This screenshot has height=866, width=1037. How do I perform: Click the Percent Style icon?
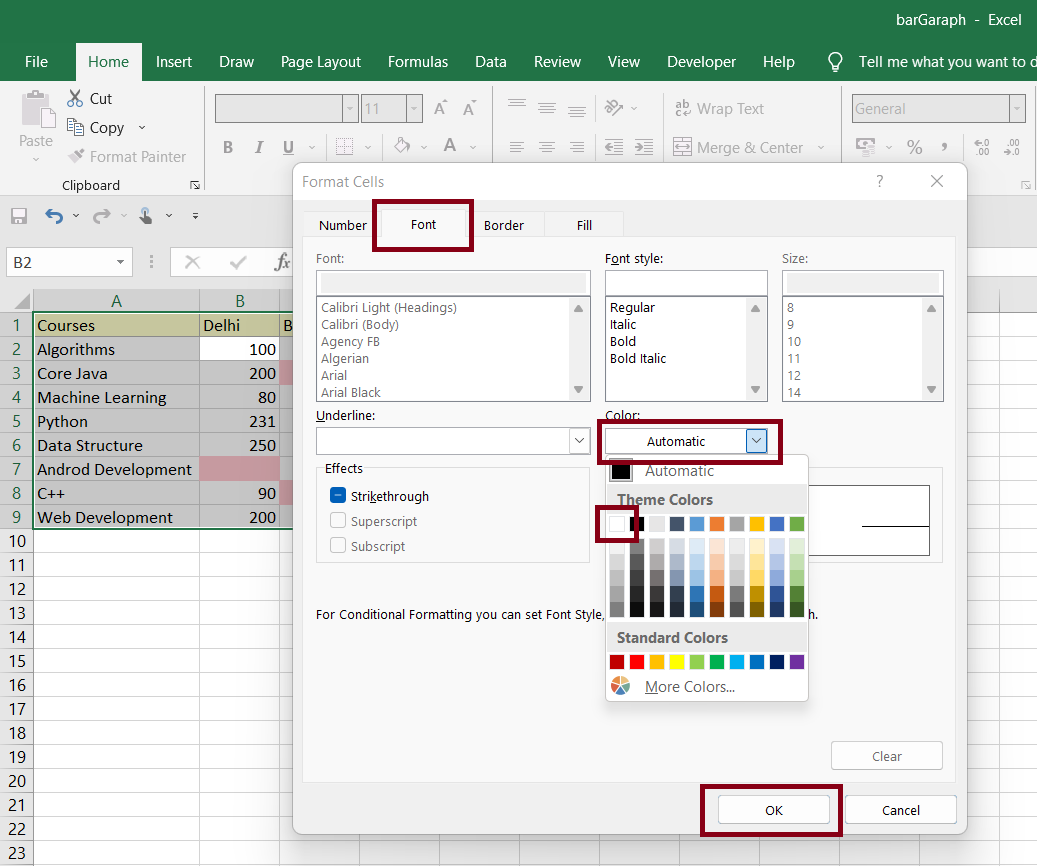click(x=914, y=147)
